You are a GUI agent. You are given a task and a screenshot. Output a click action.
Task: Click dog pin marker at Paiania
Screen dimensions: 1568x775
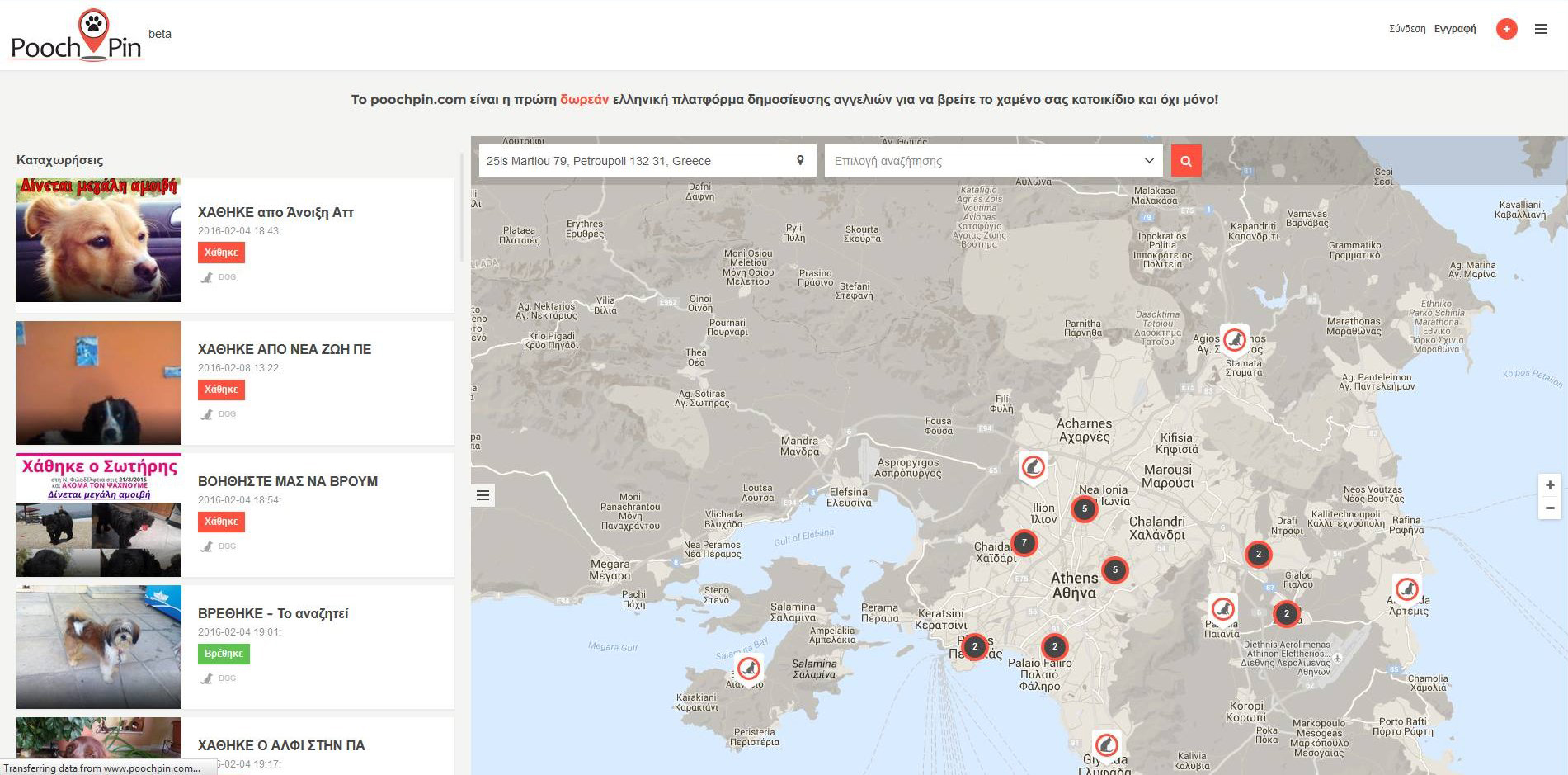tap(1223, 611)
